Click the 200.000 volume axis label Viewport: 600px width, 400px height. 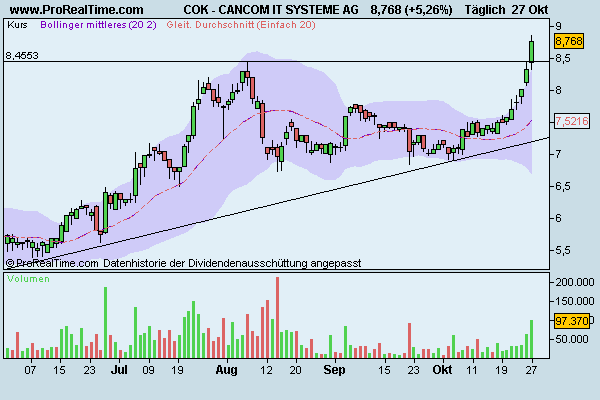[x=575, y=282]
